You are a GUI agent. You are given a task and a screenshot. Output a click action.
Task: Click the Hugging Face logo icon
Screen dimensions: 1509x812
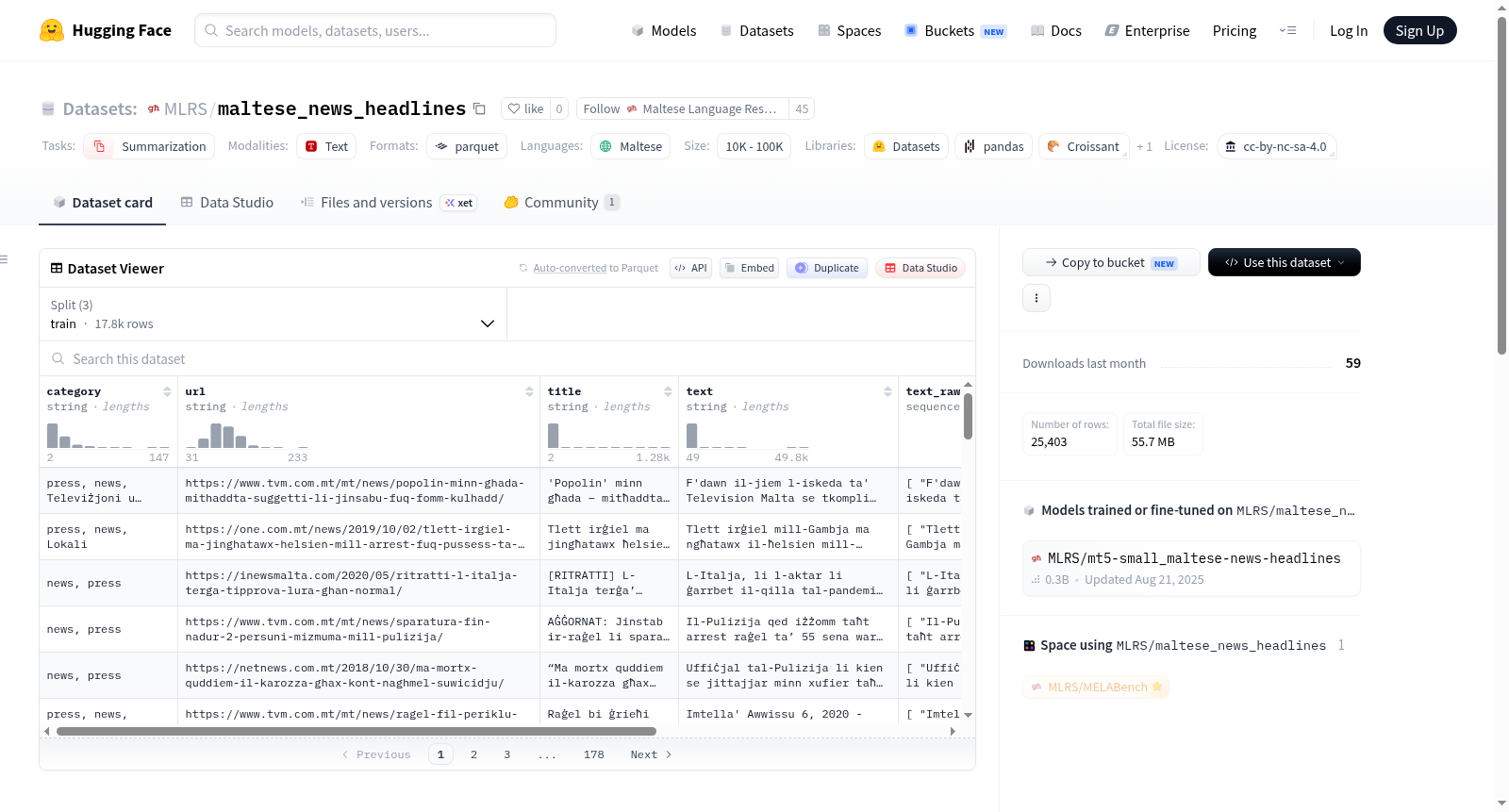[x=52, y=30]
